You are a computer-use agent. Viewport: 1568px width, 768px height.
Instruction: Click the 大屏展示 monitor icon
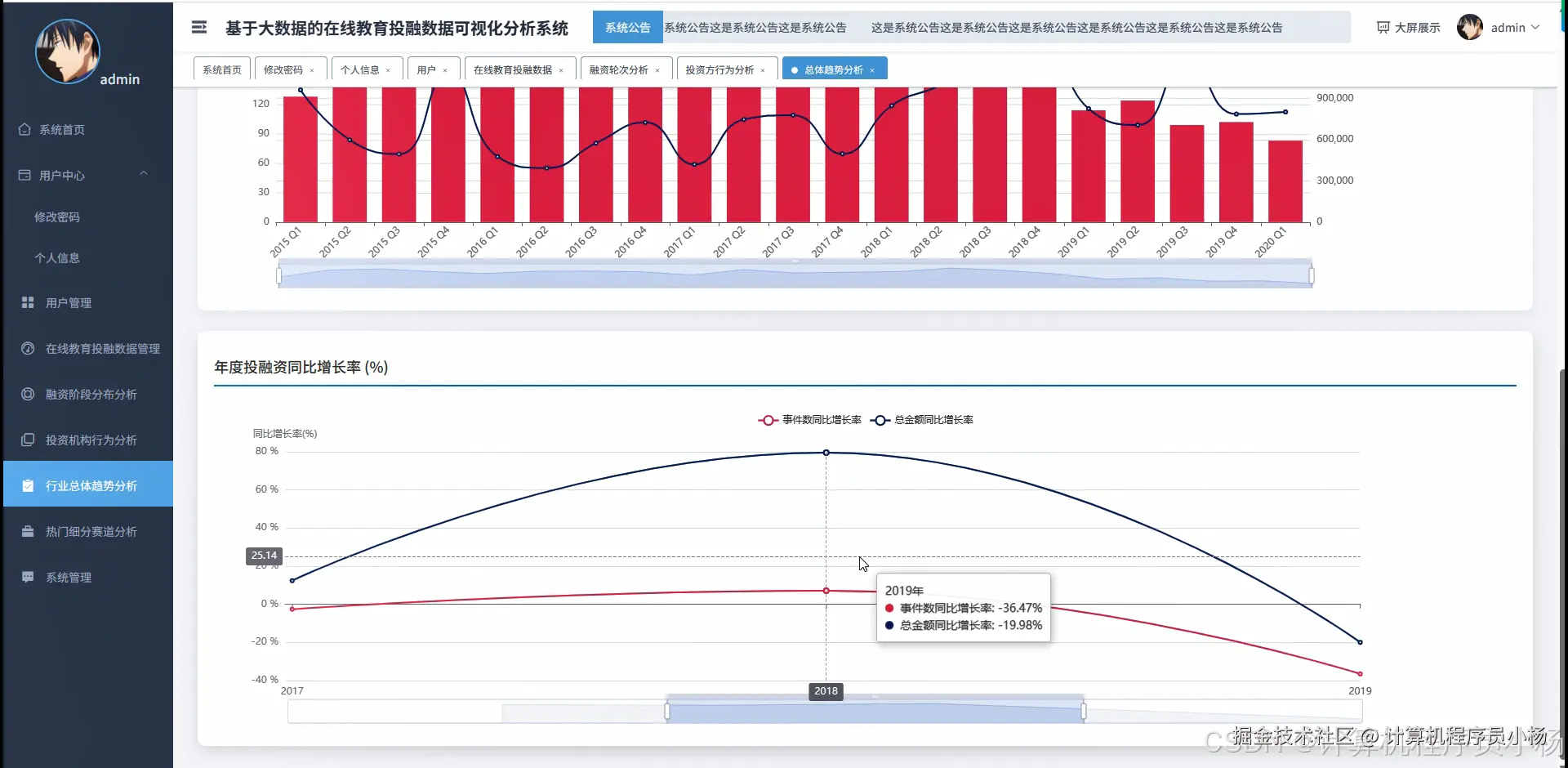(x=1383, y=28)
